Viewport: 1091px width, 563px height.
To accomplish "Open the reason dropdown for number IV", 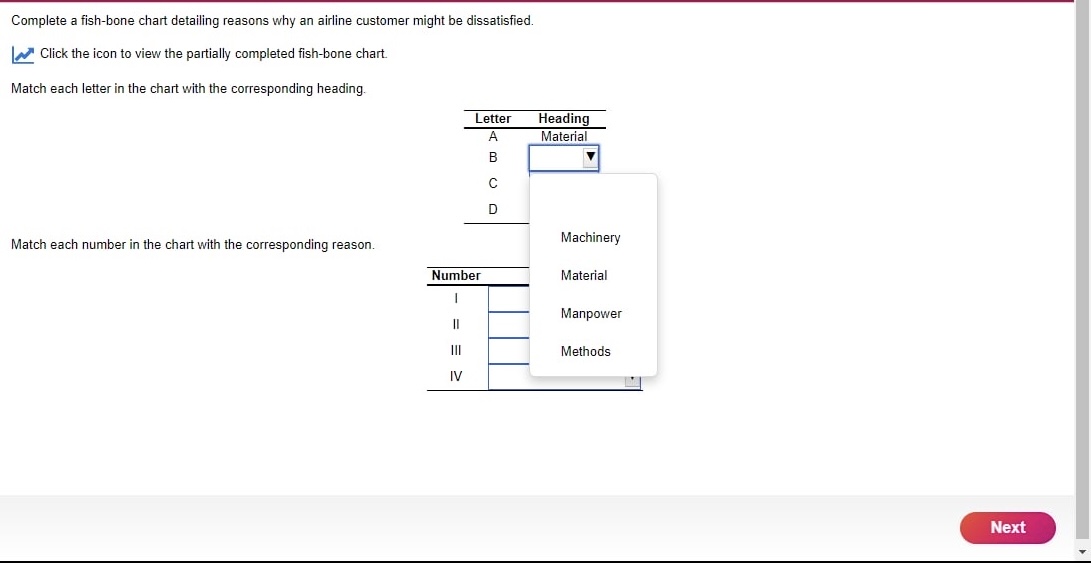I will [x=564, y=377].
